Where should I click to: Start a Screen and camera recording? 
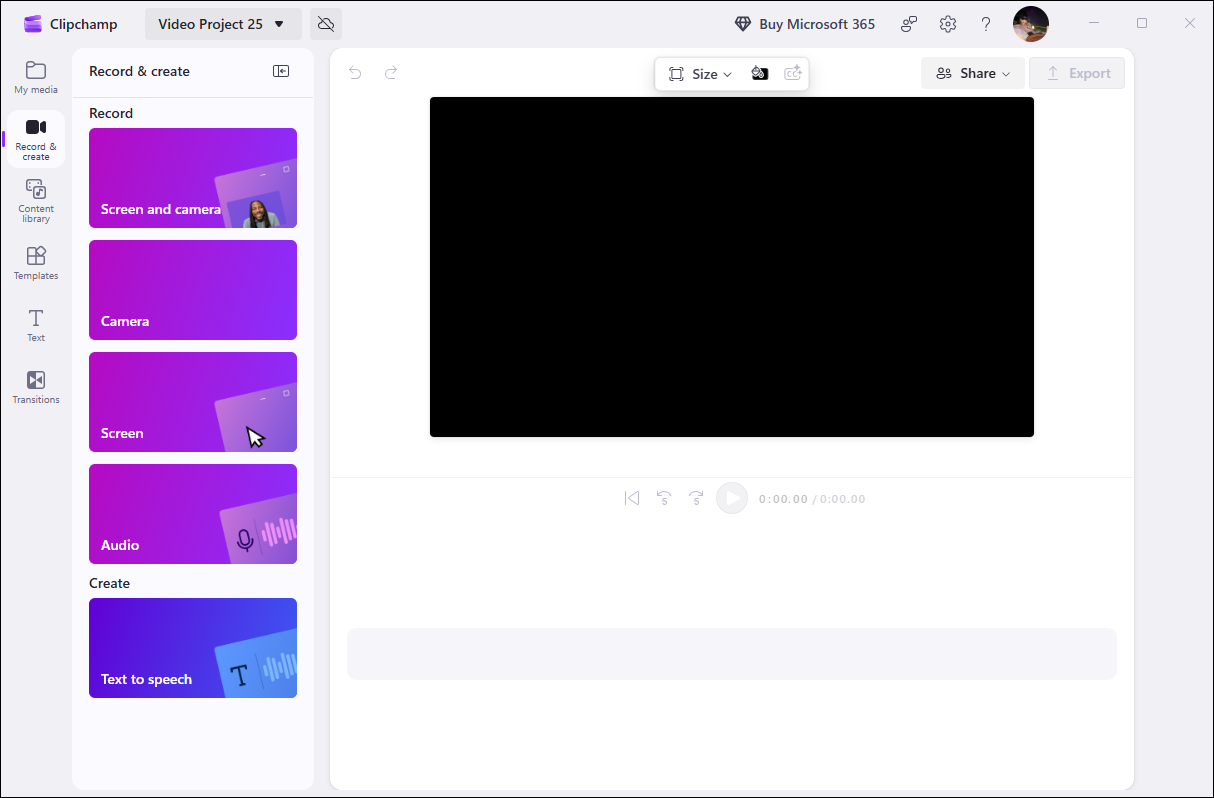pos(193,178)
